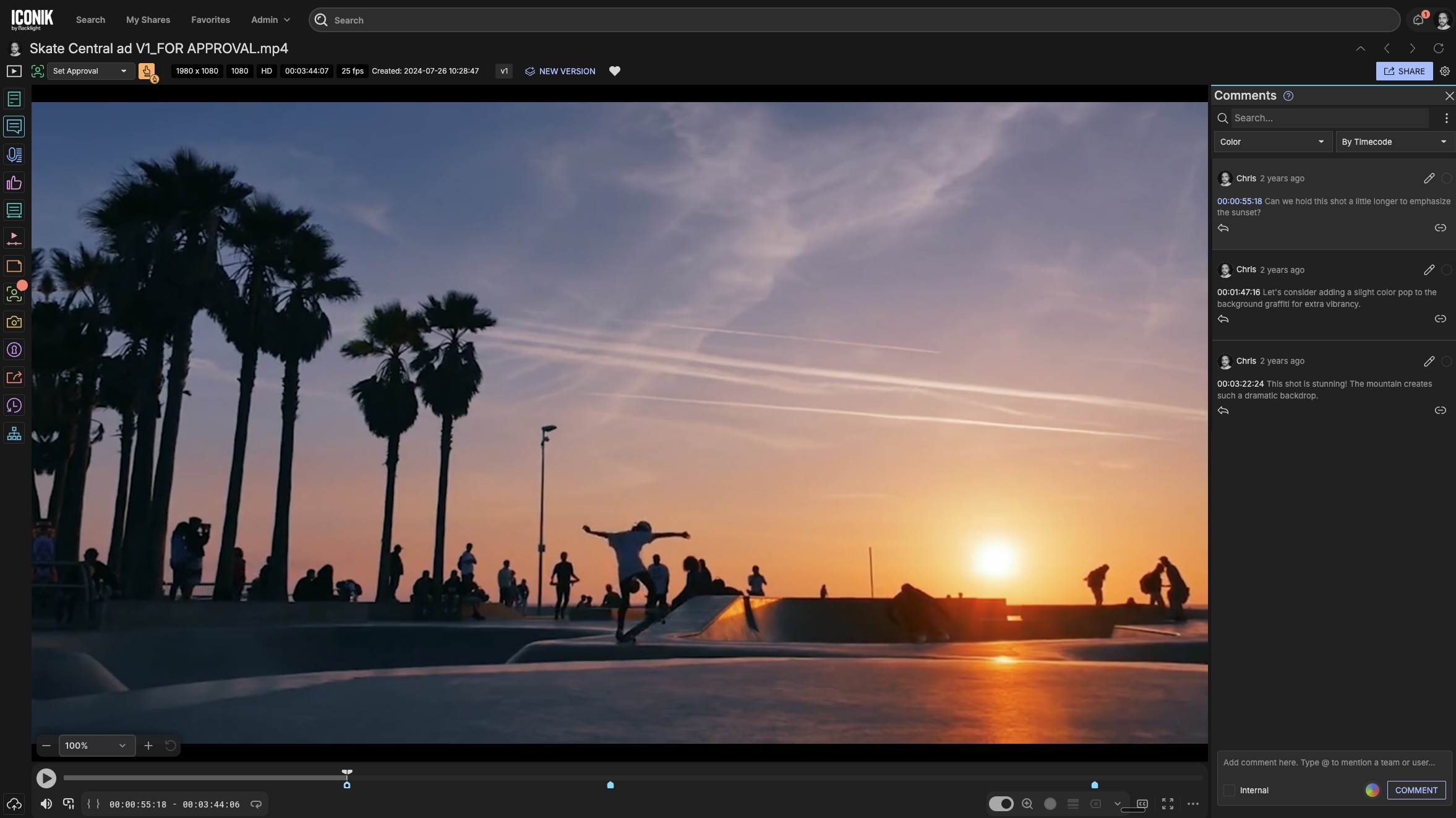Edit Chris's 00:00:55:18 comment with pencil icon
1456x818 pixels.
[x=1429, y=178]
